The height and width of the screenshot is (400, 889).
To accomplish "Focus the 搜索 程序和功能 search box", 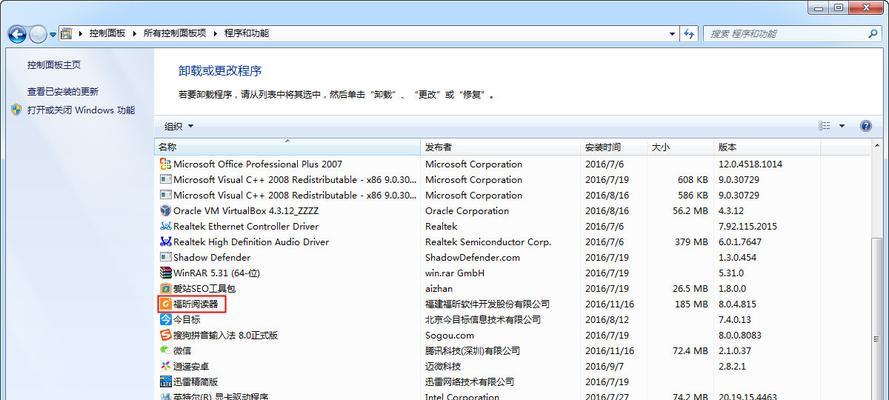I will pos(792,33).
